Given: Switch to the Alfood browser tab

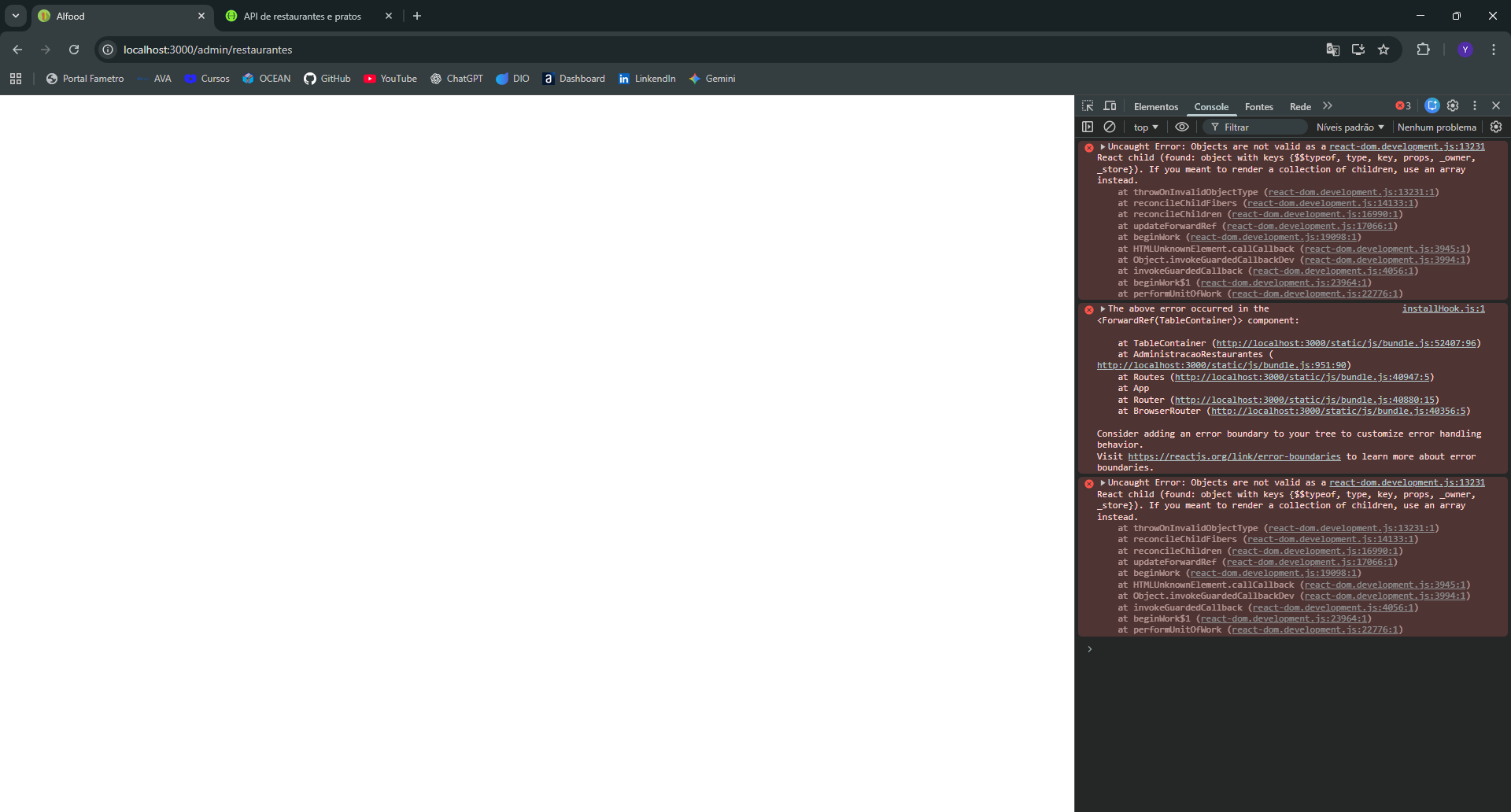Looking at the screenshot, I should (x=123, y=16).
